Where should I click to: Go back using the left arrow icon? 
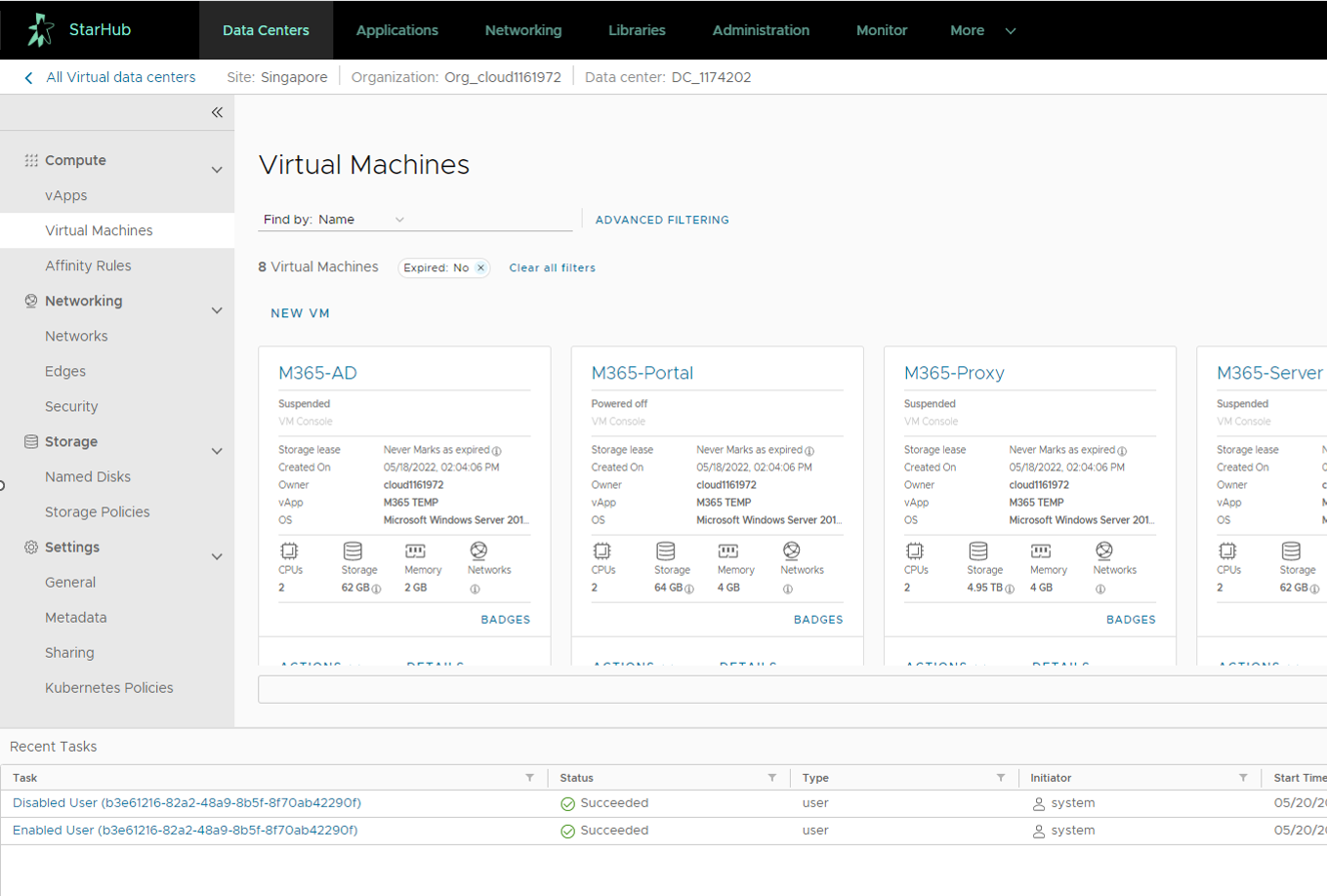(x=28, y=78)
